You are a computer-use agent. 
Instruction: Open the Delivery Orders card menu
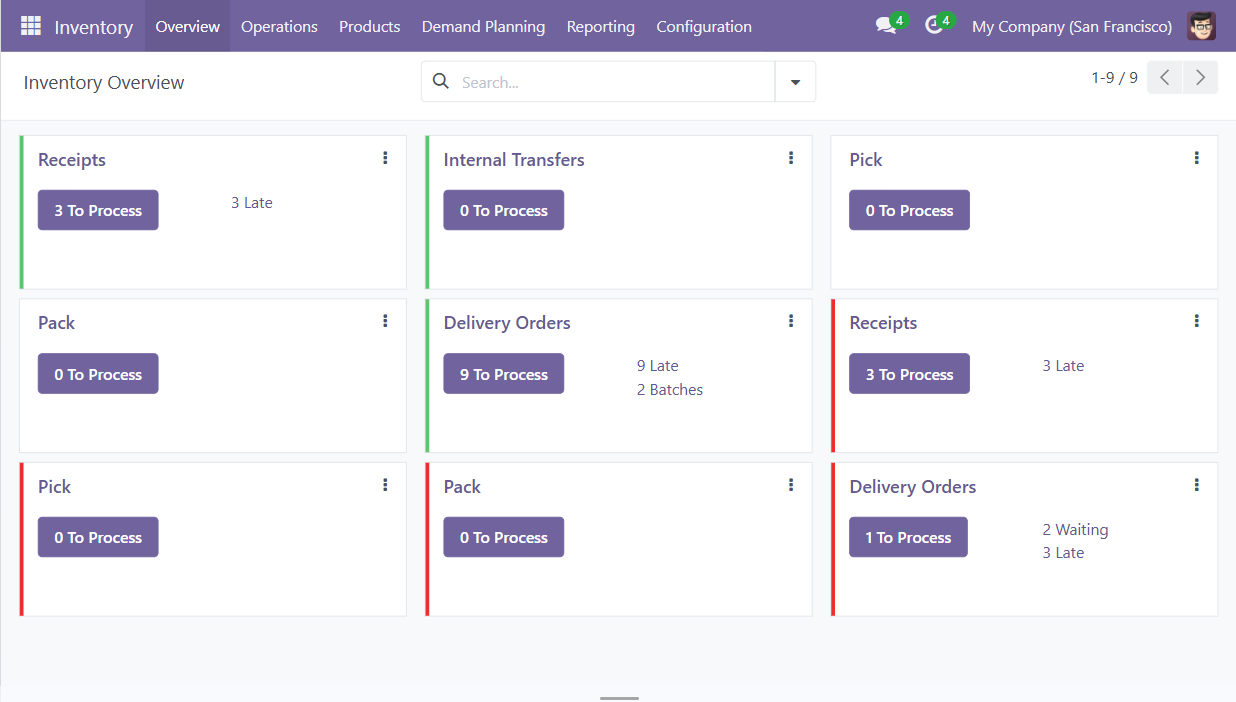(791, 320)
